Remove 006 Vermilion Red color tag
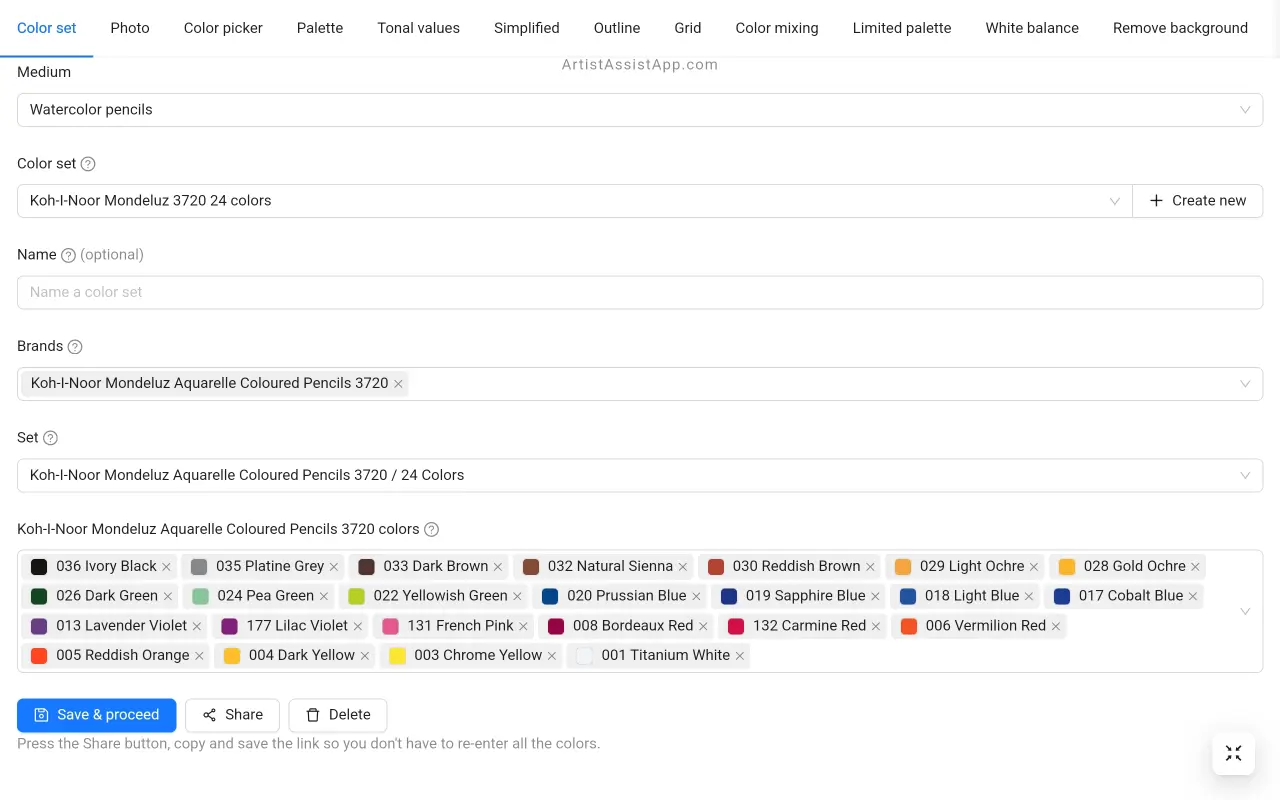 click(x=1055, y=627)
